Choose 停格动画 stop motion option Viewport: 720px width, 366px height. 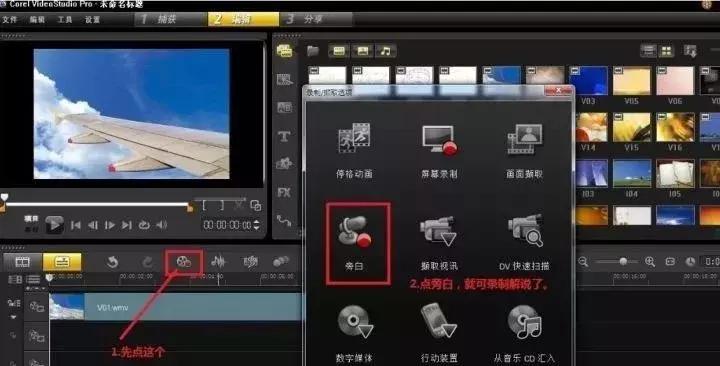[354, 150]
